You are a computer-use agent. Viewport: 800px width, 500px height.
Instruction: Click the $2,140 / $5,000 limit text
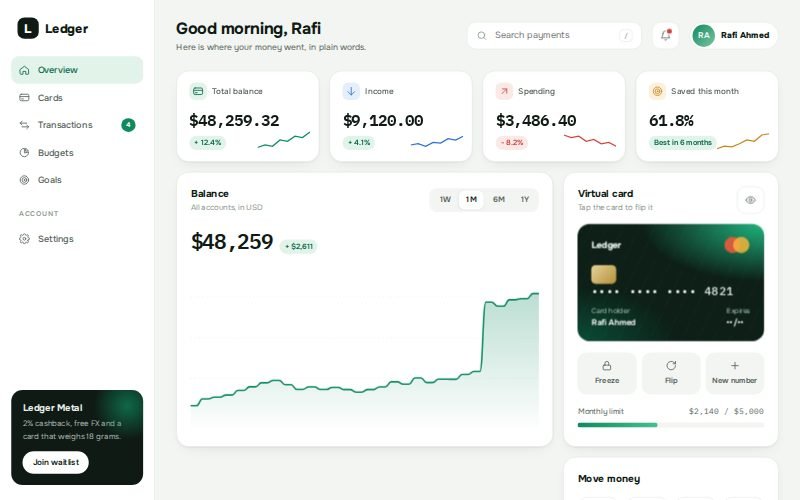point(726,411)
